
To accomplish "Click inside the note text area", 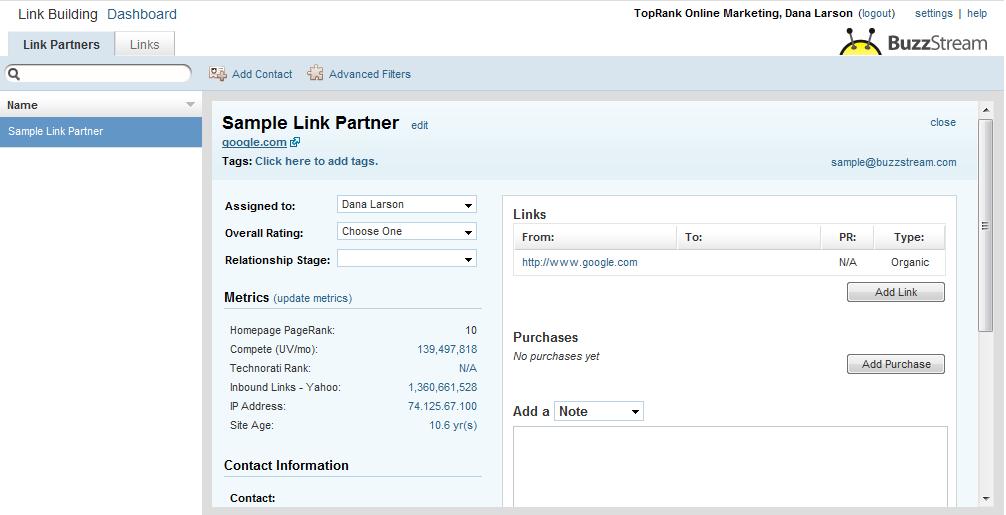I will pos(730,466).
